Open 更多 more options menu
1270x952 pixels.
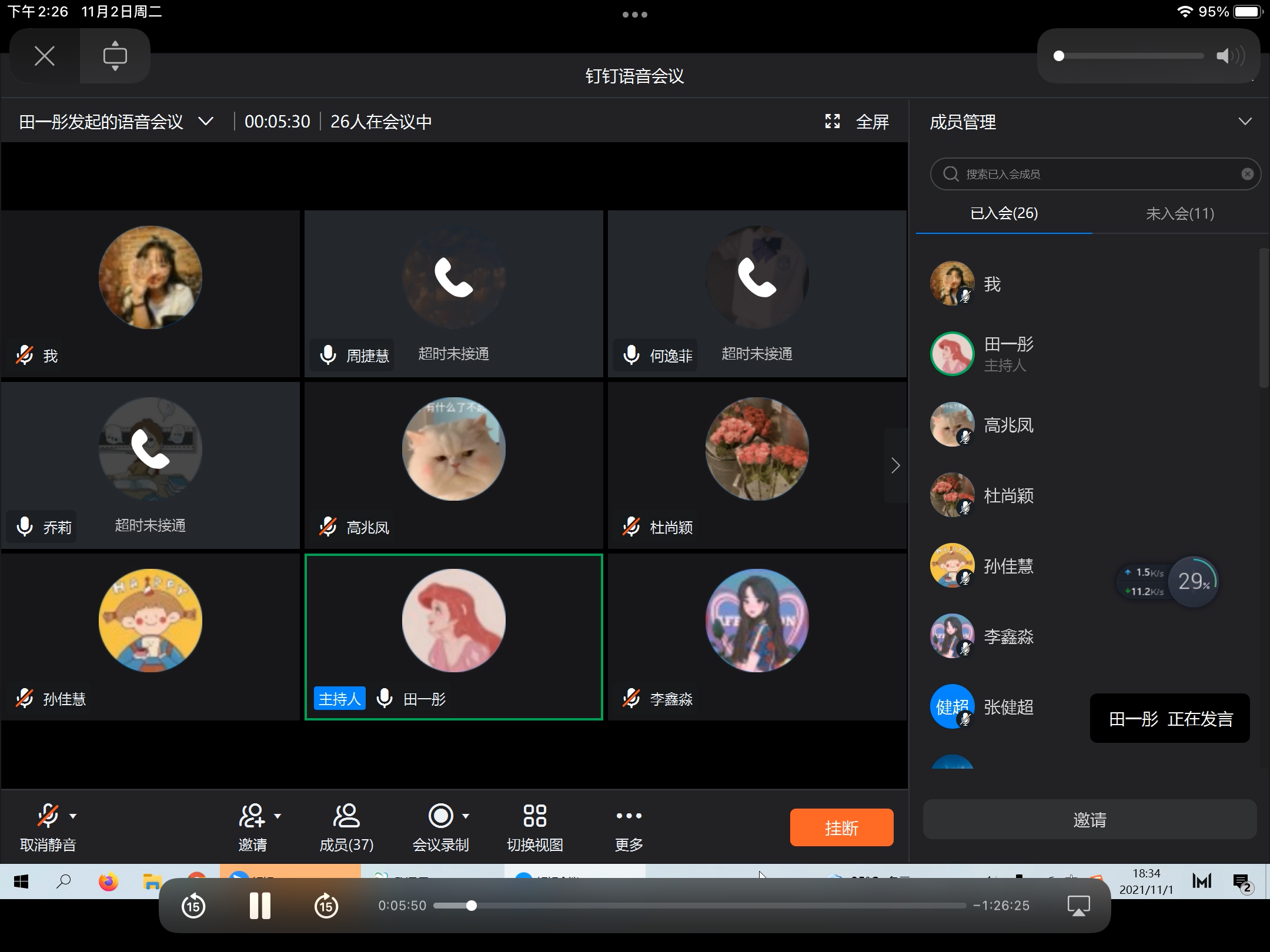coord(629,827)
